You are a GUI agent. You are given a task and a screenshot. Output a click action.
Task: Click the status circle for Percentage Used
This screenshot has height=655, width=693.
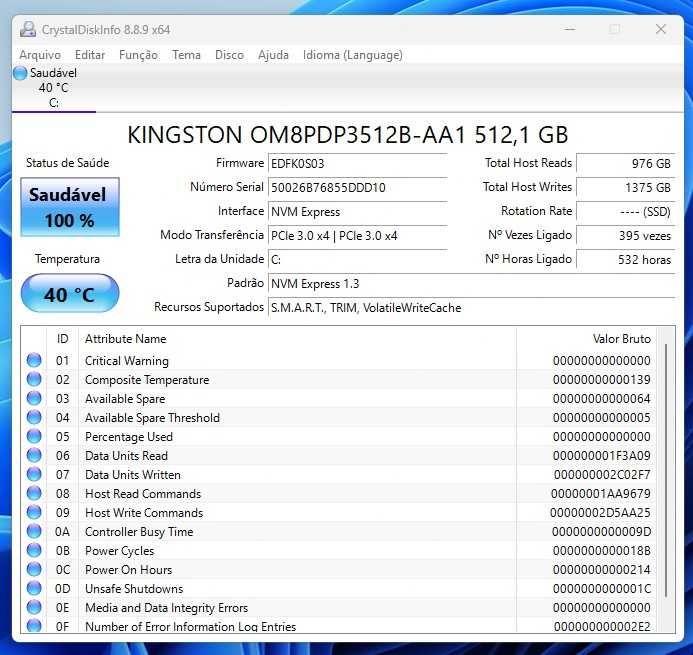pyautogui.click(x=34, y=436)
